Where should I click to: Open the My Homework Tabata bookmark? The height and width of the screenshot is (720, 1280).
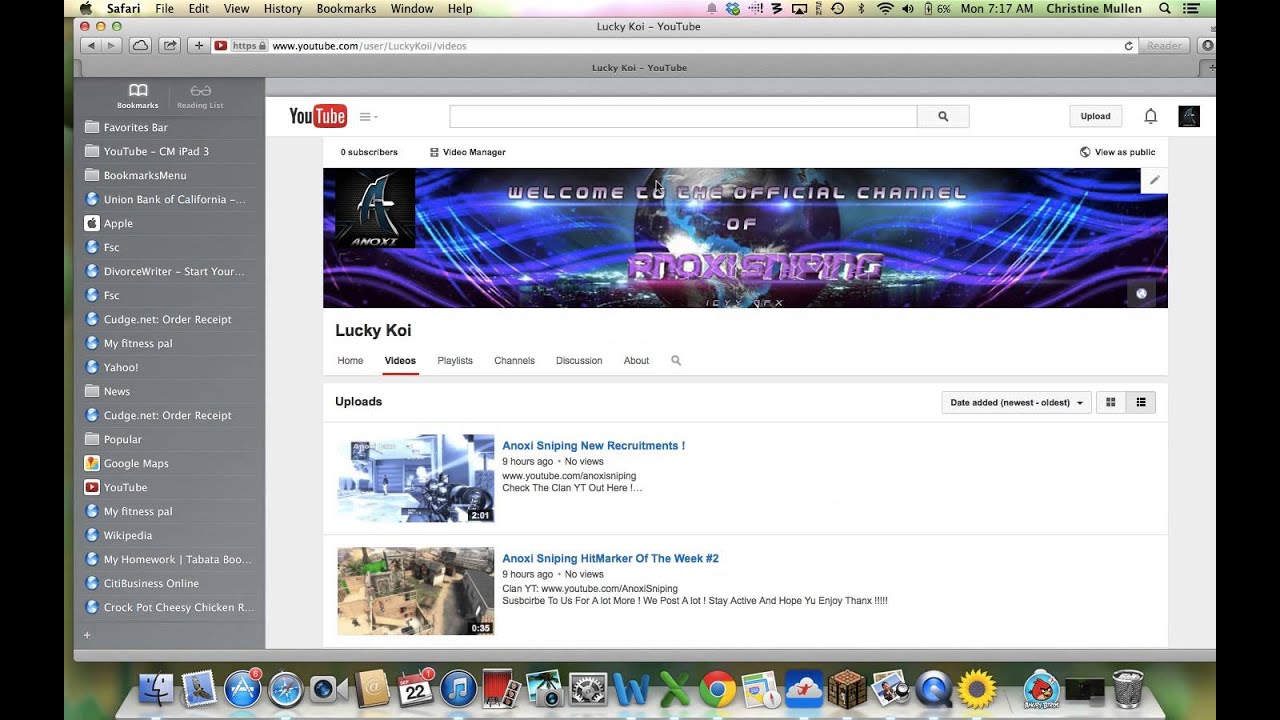tap(169, 560)
